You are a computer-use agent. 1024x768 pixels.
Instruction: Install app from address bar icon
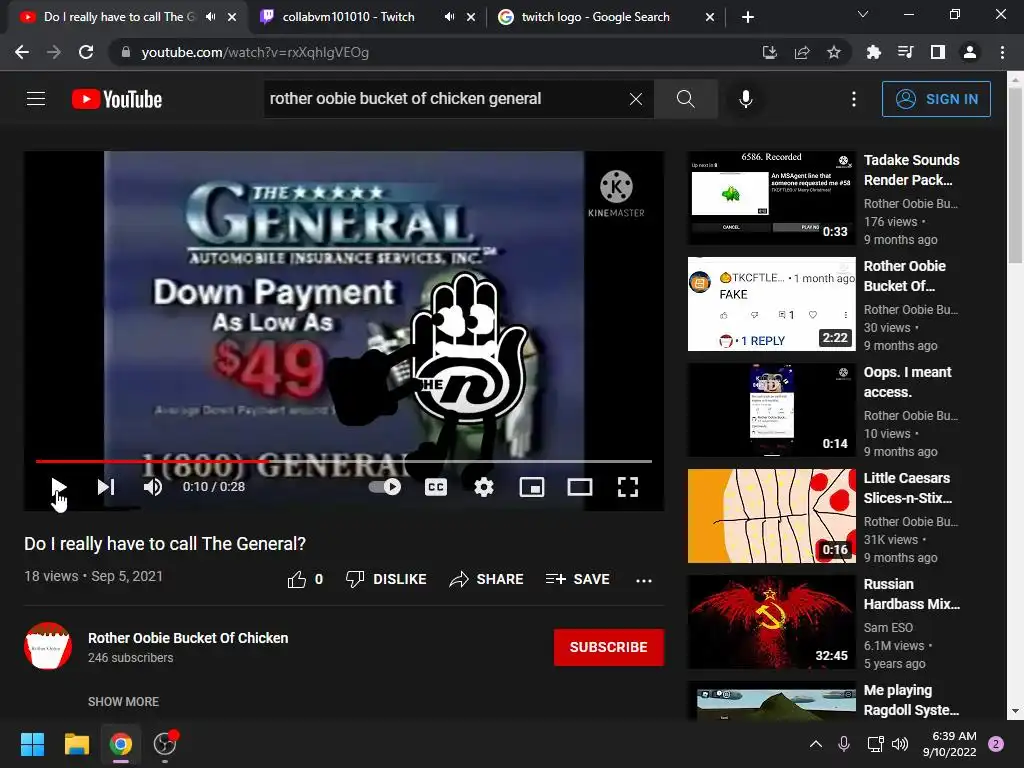pyautogui.click(x=770, y=52)
